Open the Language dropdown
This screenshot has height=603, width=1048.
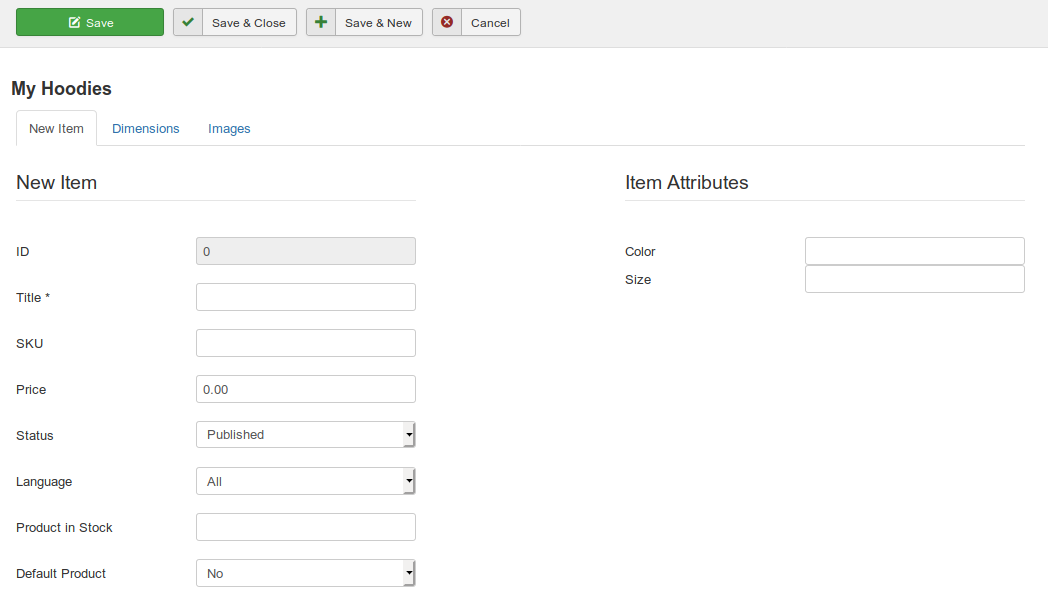click(305, 481)
